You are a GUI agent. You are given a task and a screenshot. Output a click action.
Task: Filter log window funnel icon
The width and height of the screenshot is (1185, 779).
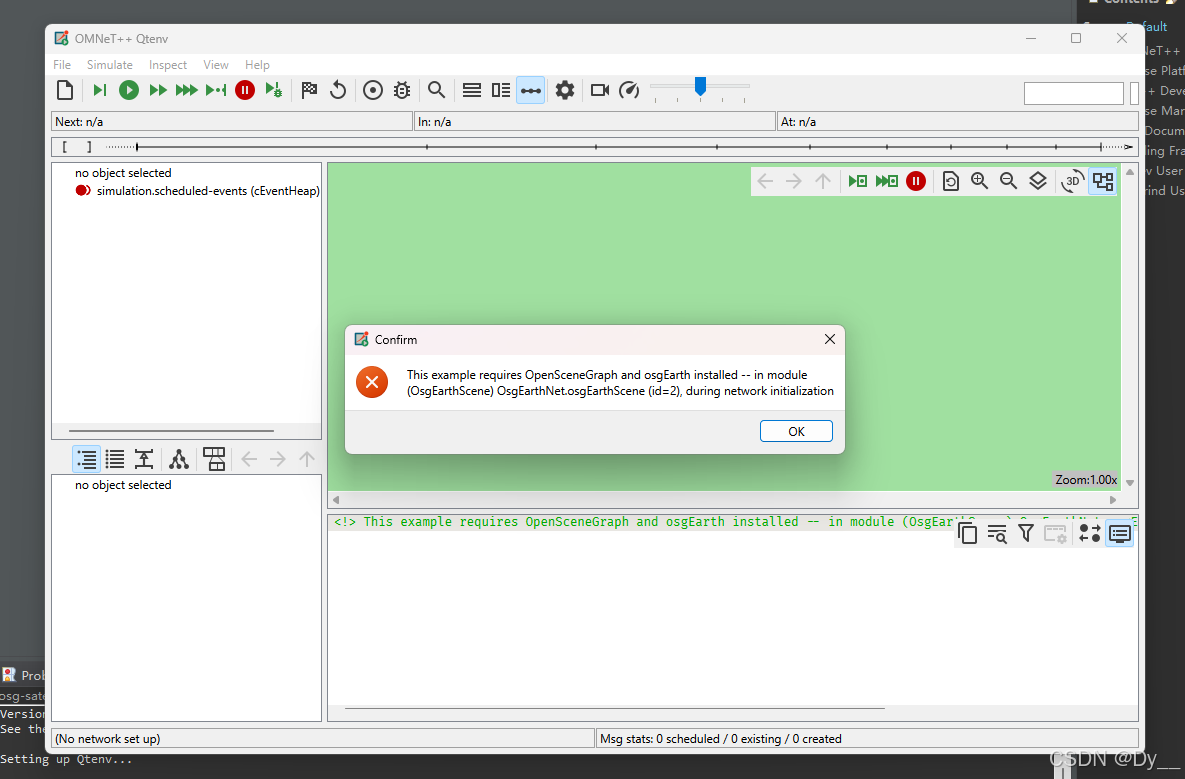tap(1026, 533)
